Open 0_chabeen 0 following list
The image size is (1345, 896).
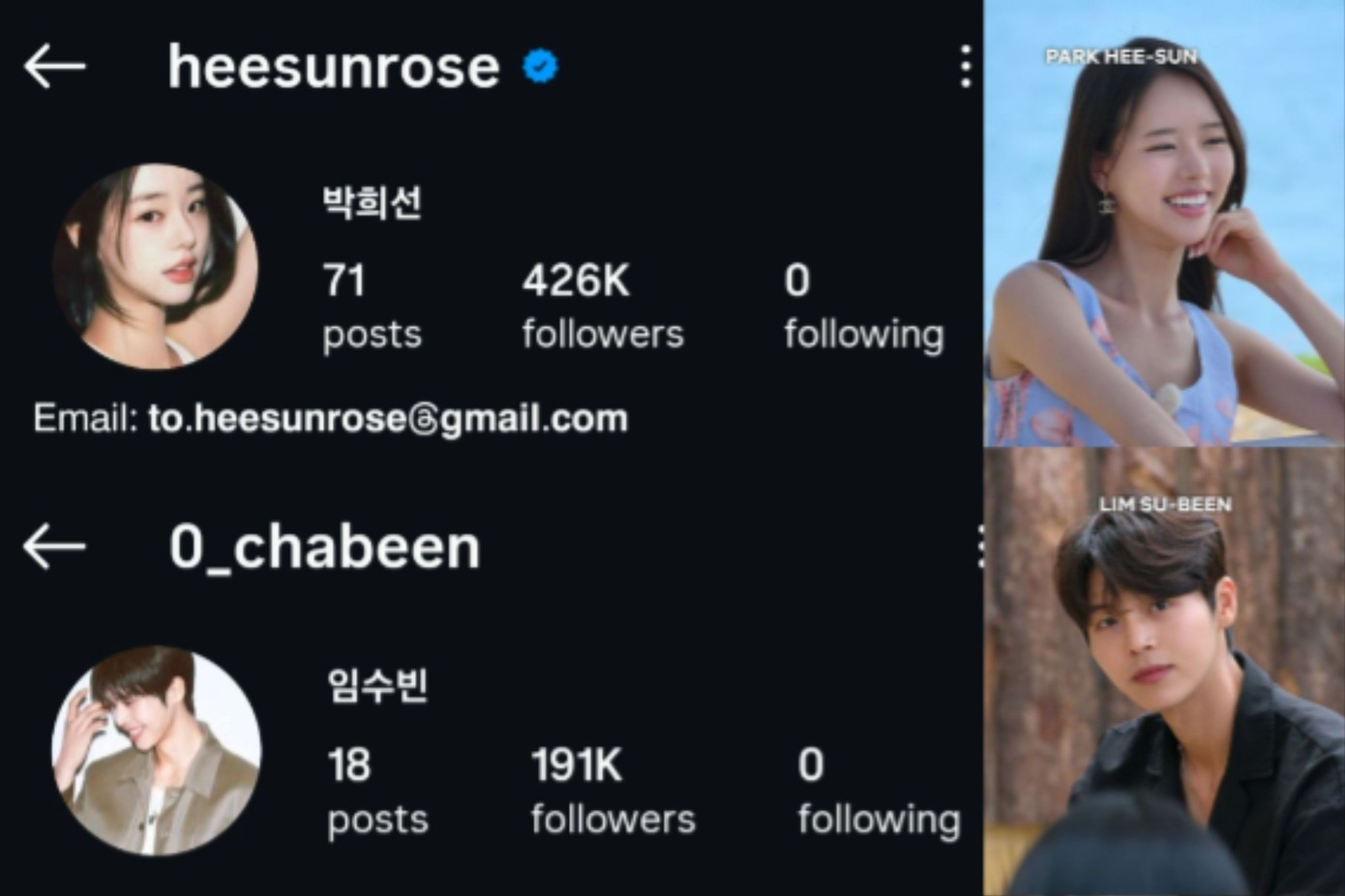tap(879, 791)
